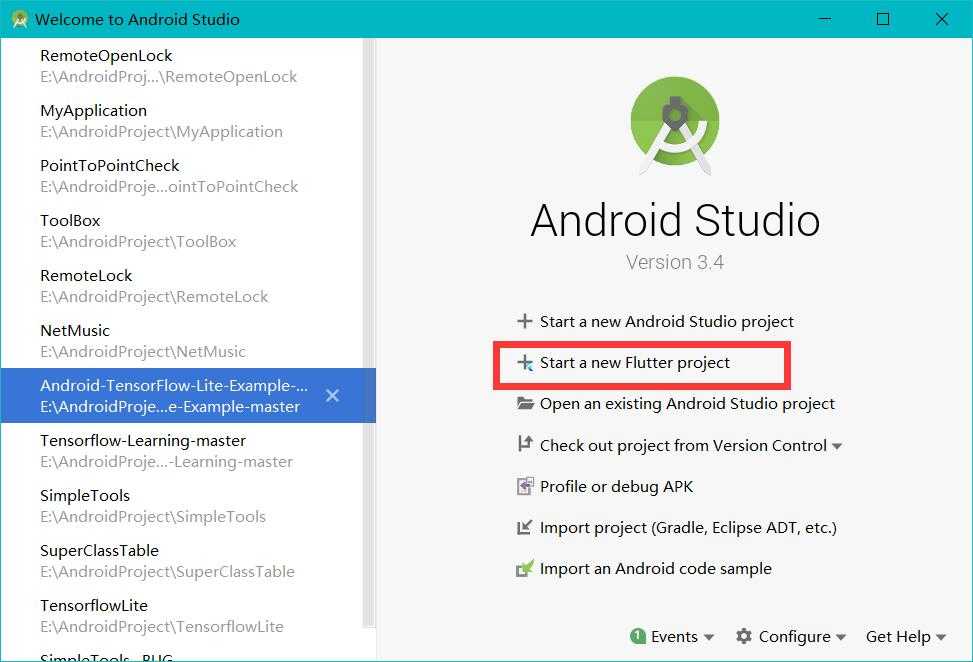Click the Flutter plus icon
973x662 pixels.
click(525, 362)
